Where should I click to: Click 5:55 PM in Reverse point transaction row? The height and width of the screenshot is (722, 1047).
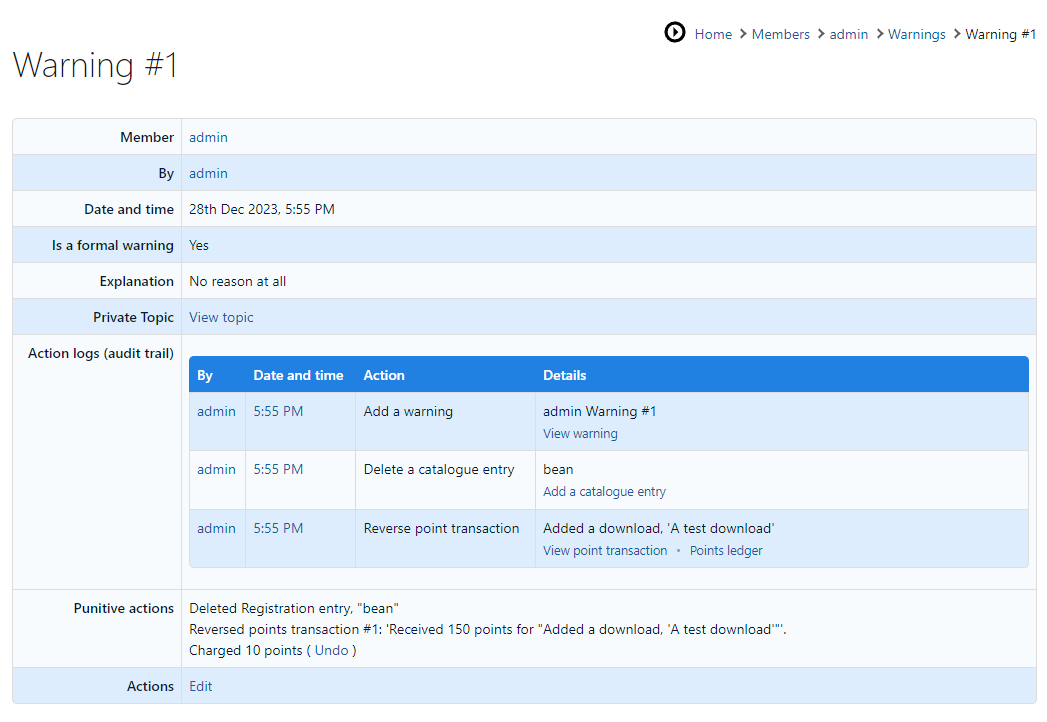pos(278,528)
